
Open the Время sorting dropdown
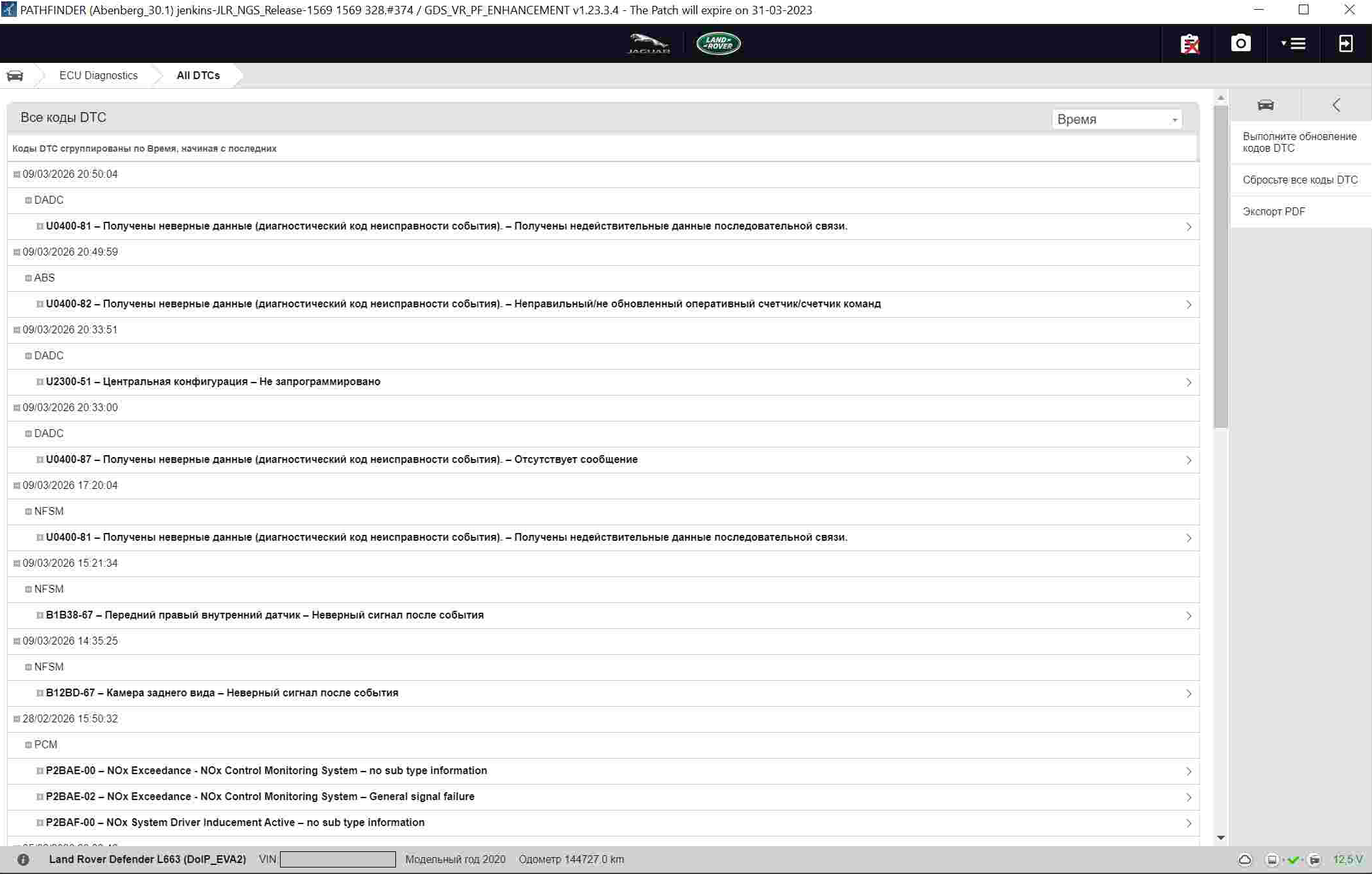[1116, 119]
